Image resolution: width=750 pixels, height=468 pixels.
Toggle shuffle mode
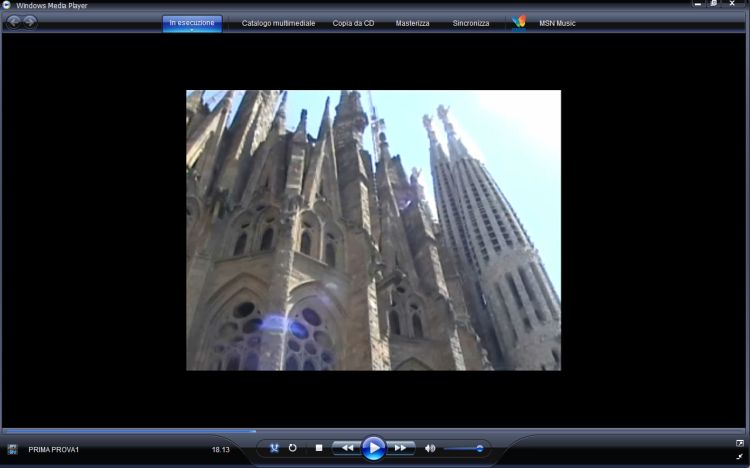pos(274,448)
